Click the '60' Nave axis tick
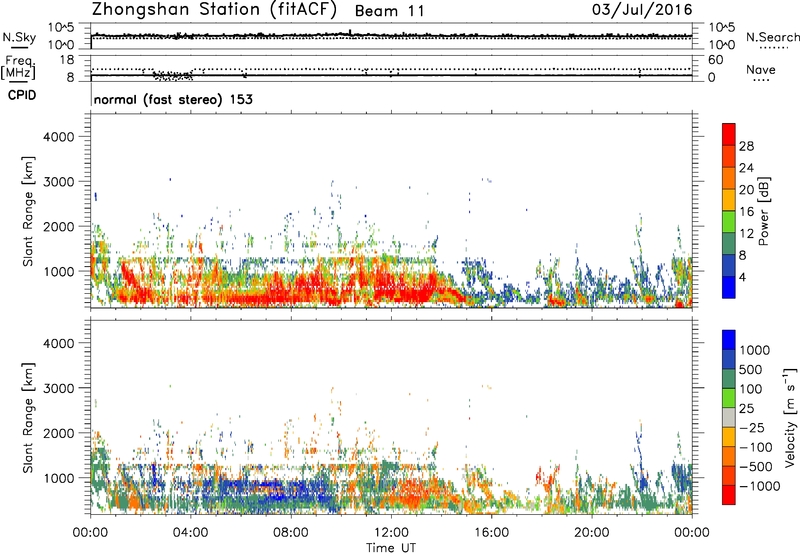The width and height of the screenshot is (800, 554). click(715, 60)
